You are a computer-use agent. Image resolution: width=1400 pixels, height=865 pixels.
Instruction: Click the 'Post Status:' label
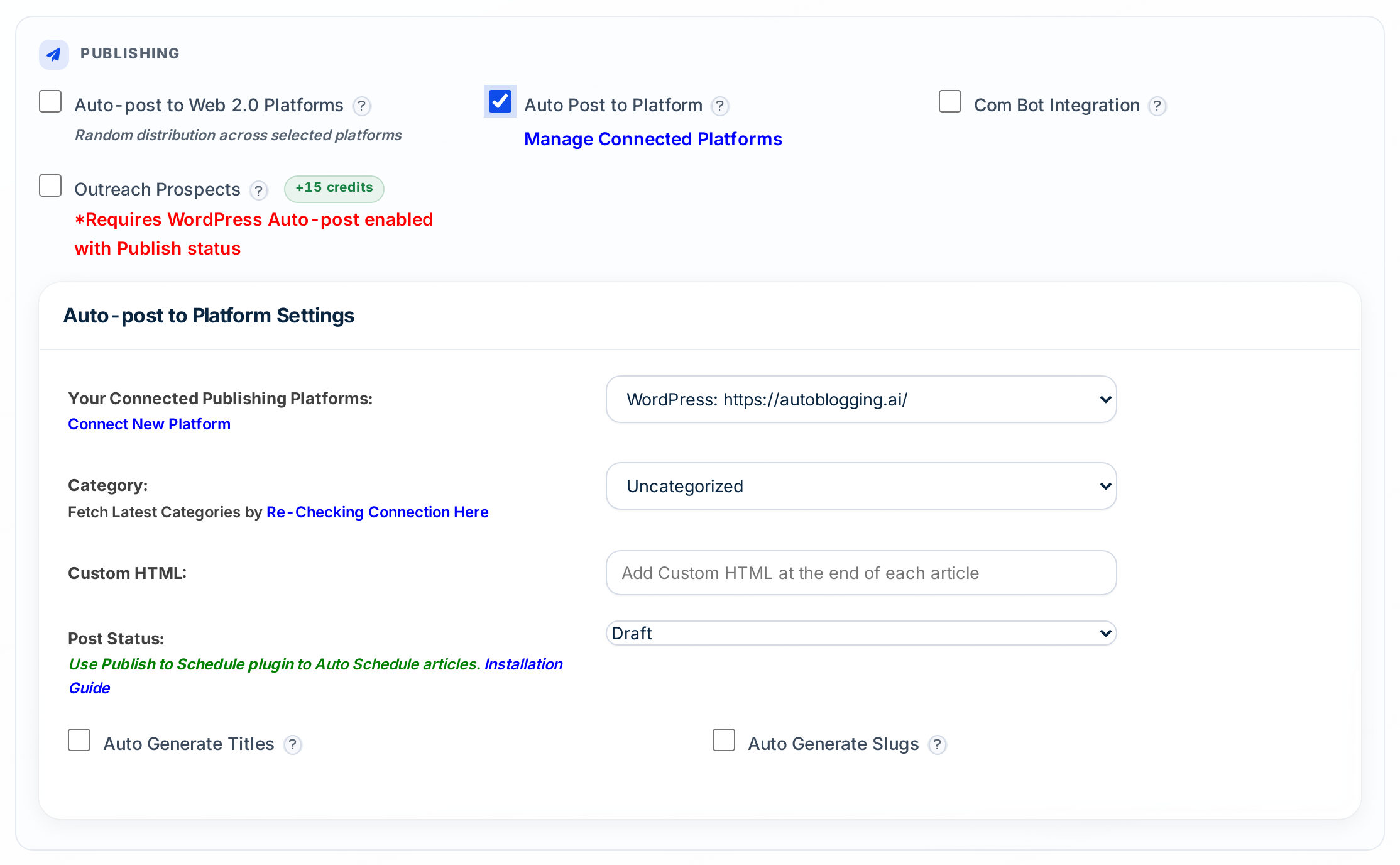click(116, 639)
